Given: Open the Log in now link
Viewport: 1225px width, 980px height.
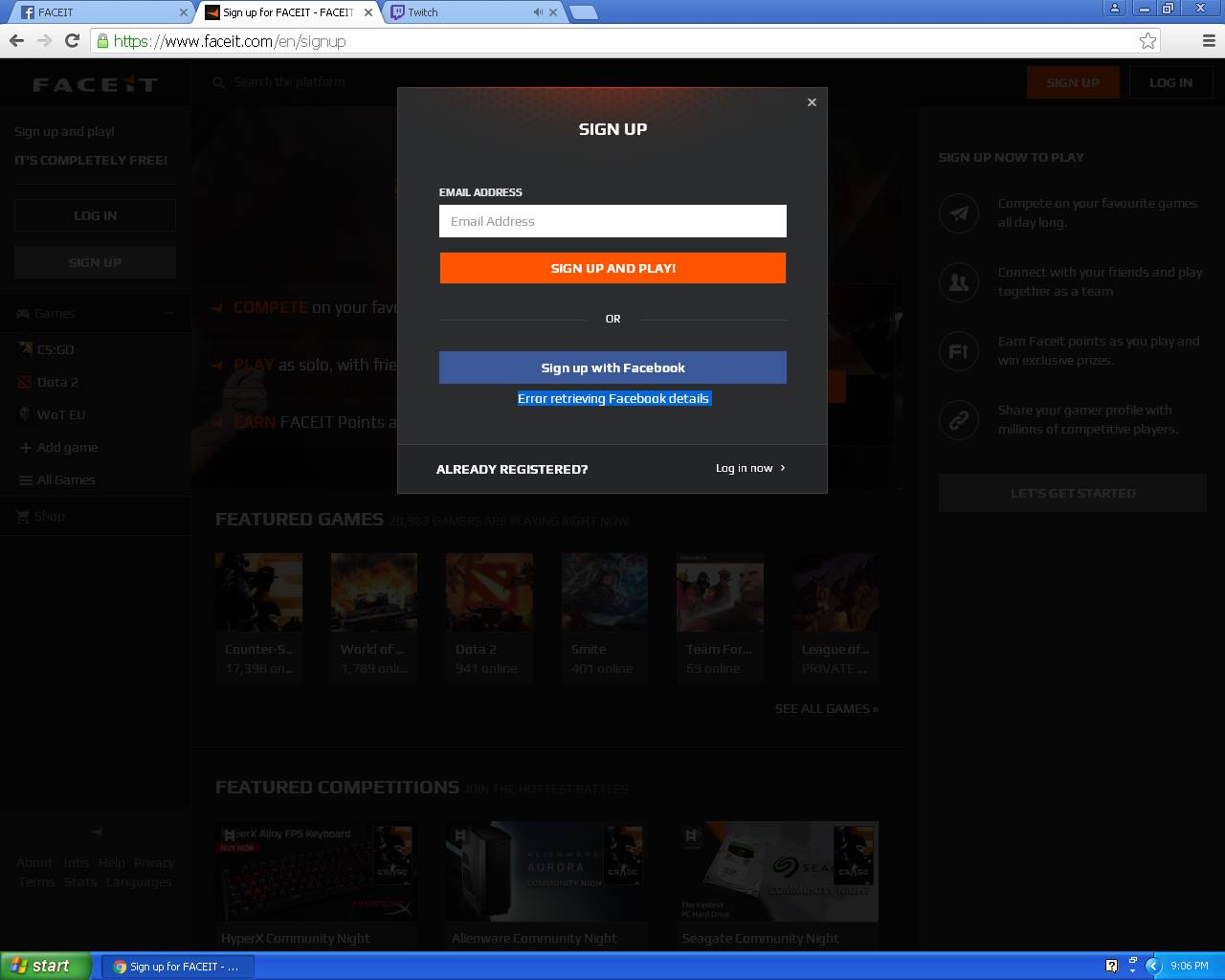Looking at the screenshot, I should 744,468.
